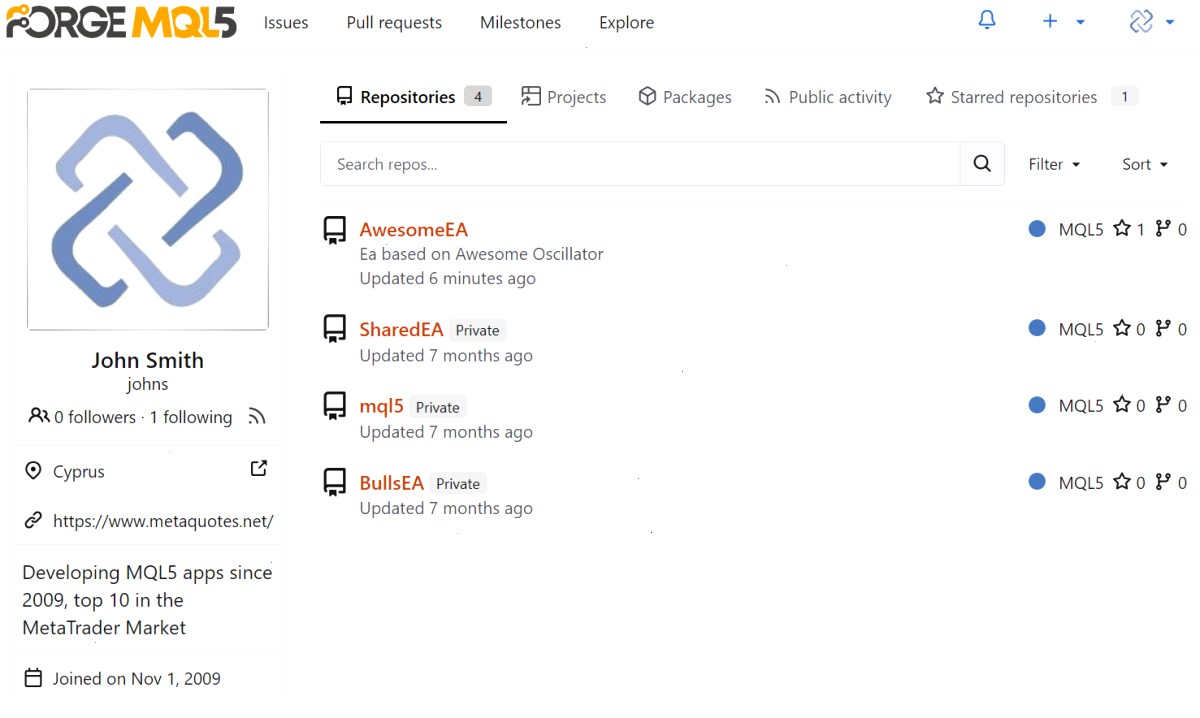Open the AwesomeEA repository
The height and width of the screenshot is (718, 1200).
414,230
